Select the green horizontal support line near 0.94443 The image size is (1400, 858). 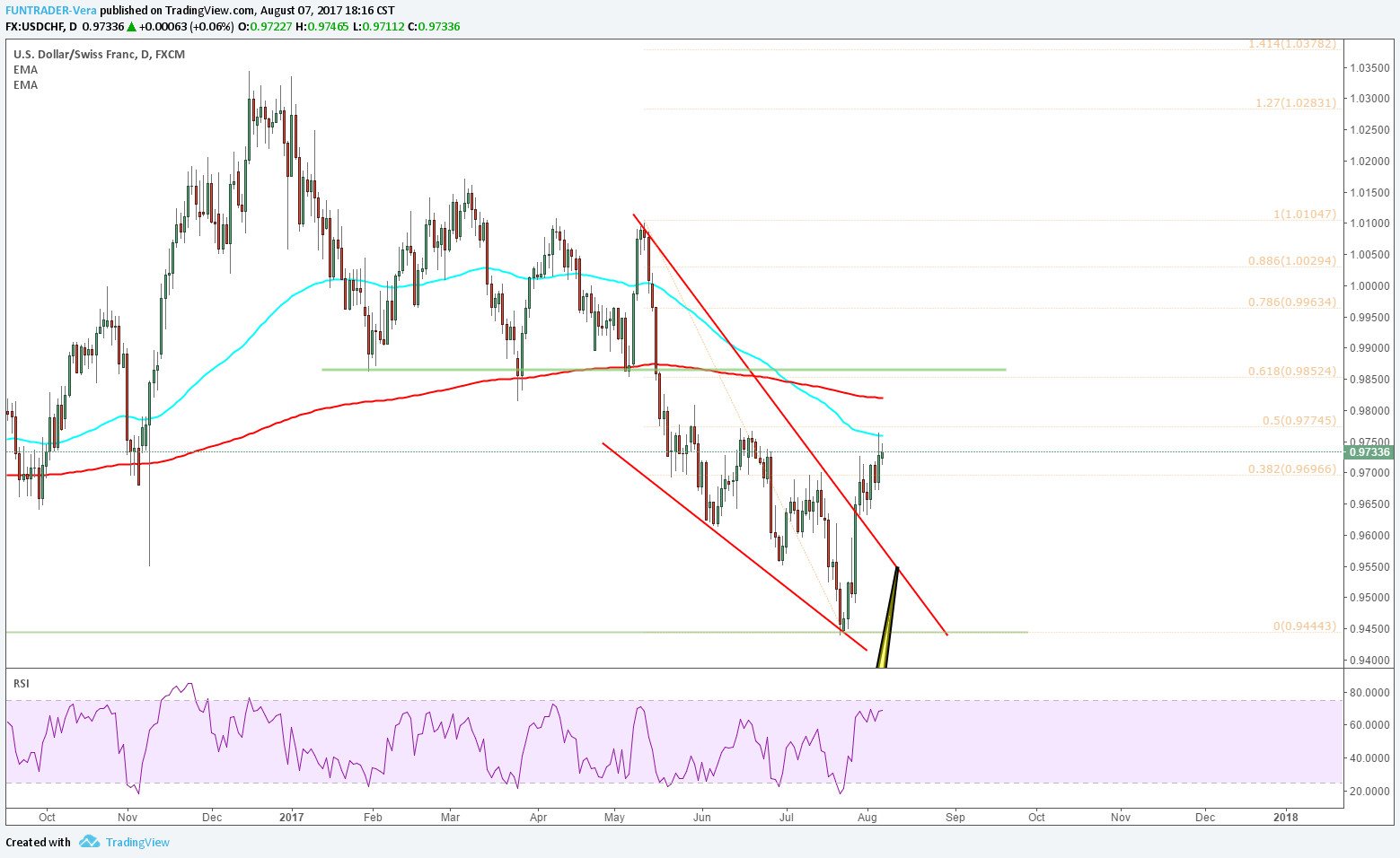coord(516,632)
